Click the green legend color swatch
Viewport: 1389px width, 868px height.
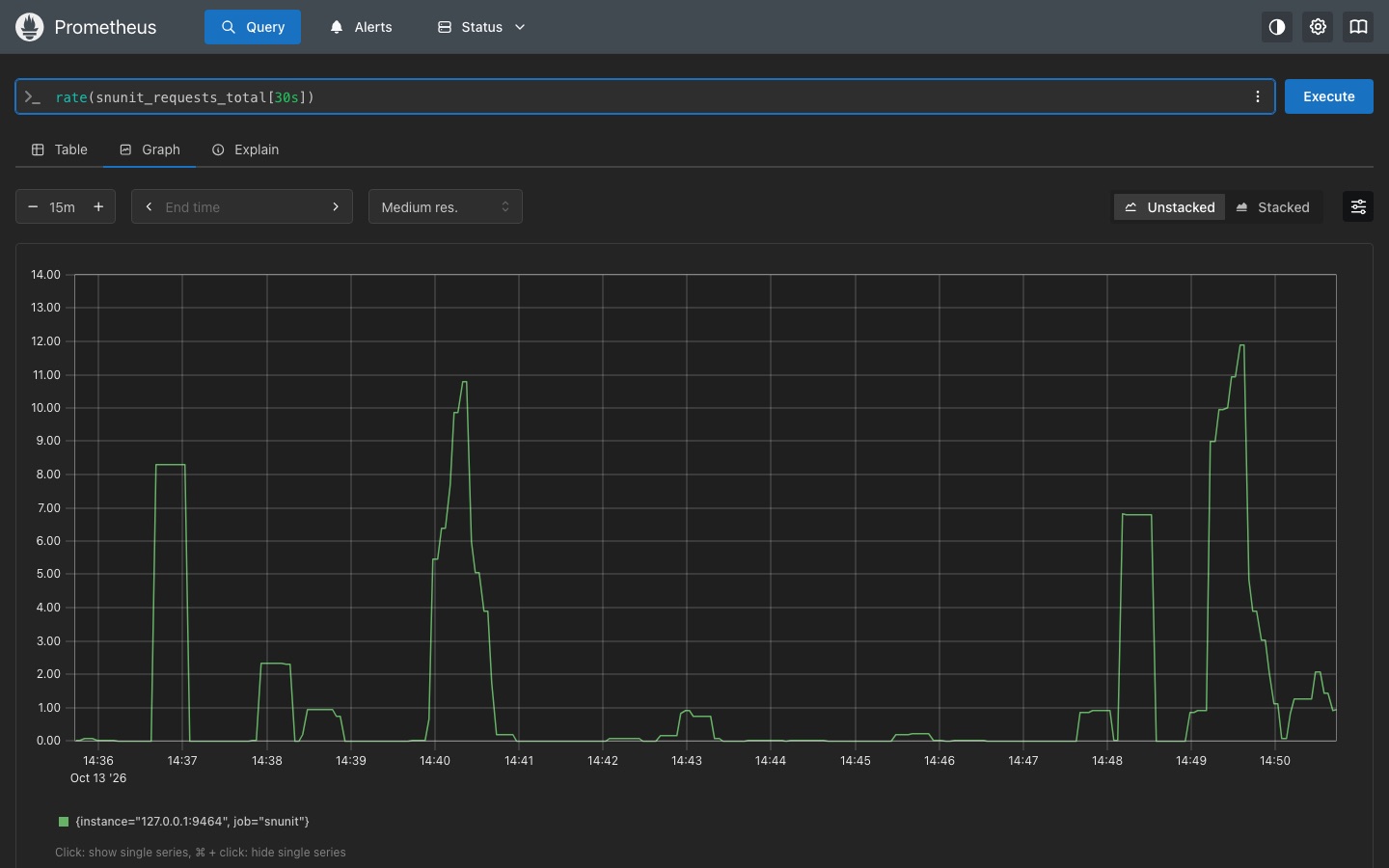coord(64,822)
